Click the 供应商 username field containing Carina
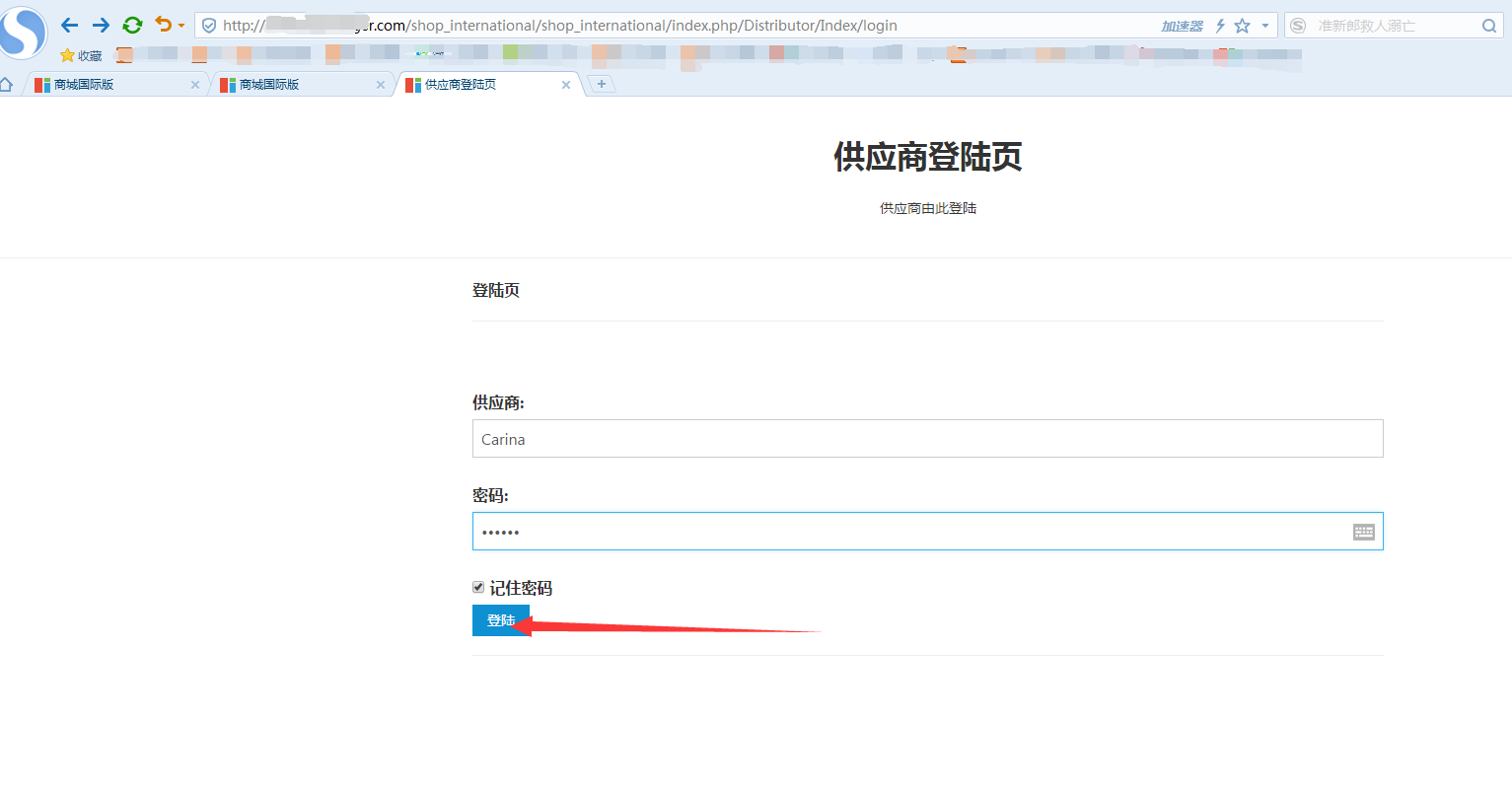This screenshot has height=794, width=1512. tap(927, 439)
